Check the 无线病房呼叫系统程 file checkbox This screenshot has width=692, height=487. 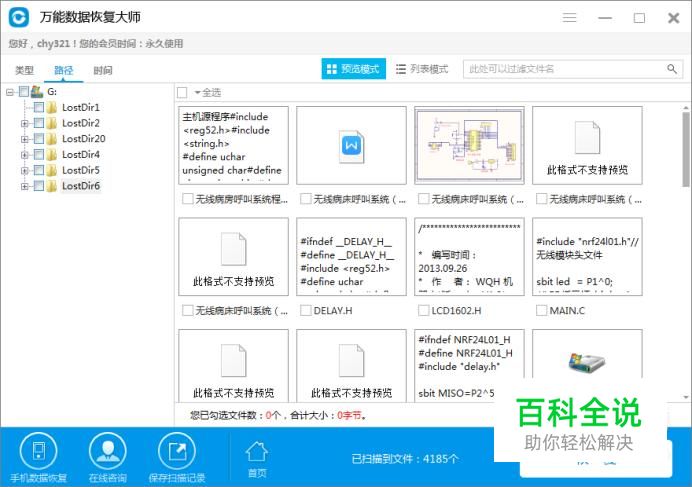(x=188, y=199)
